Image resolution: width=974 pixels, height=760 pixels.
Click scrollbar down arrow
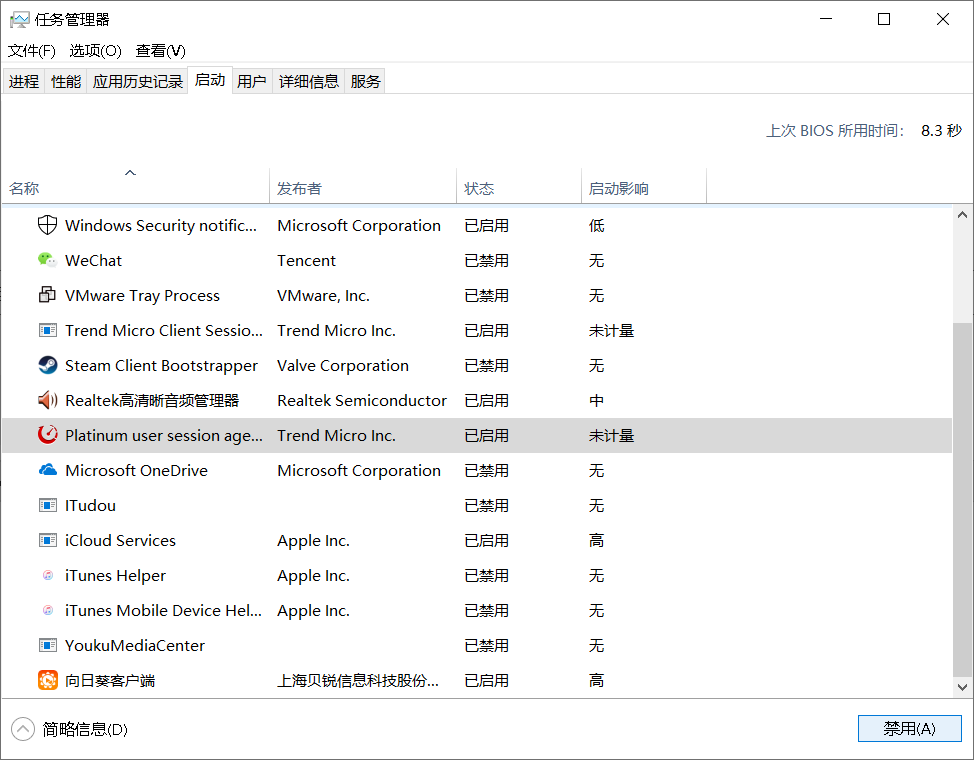point(963,687)
